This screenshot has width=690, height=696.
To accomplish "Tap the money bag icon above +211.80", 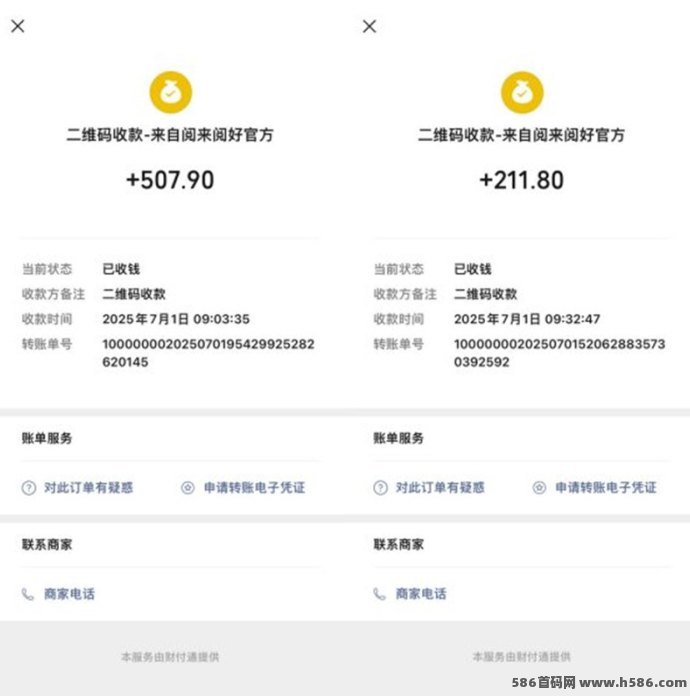I will 522,92.
